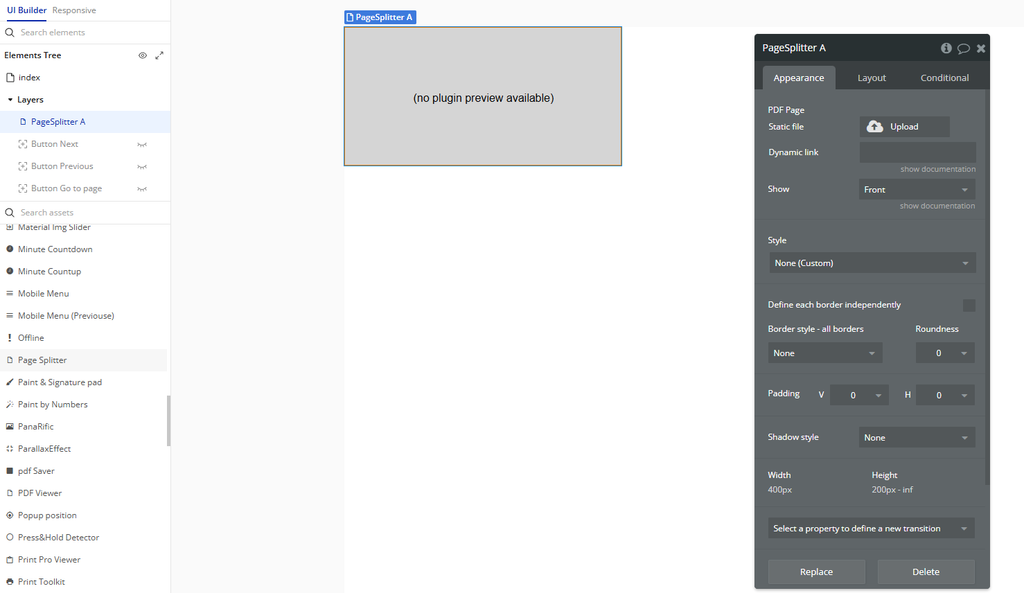Click the Offline plugin icon
Viewport: 1024px width, 593px height.
click(10, 337)
